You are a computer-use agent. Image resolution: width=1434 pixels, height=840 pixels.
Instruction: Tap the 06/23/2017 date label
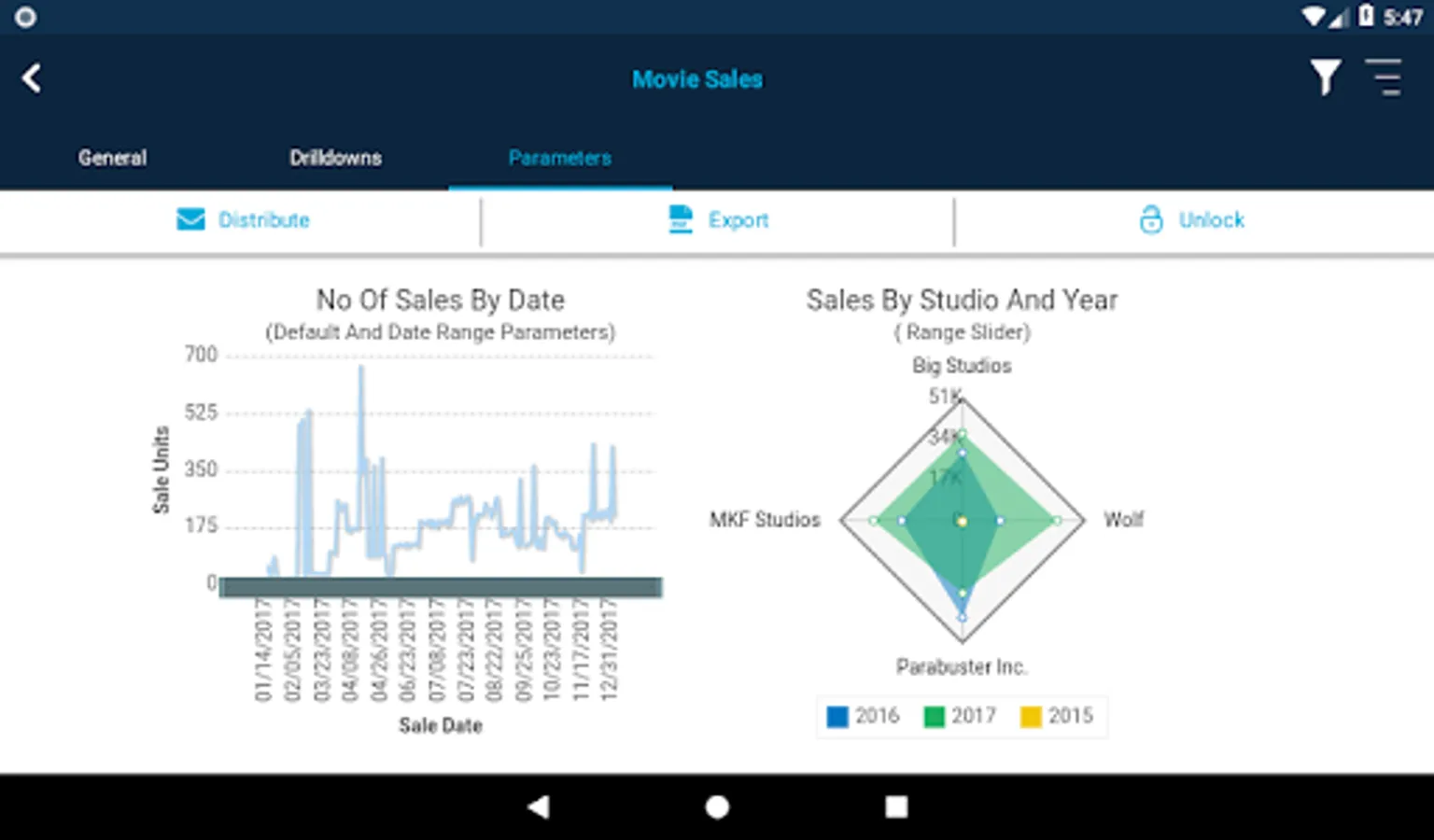click(407, 650)
